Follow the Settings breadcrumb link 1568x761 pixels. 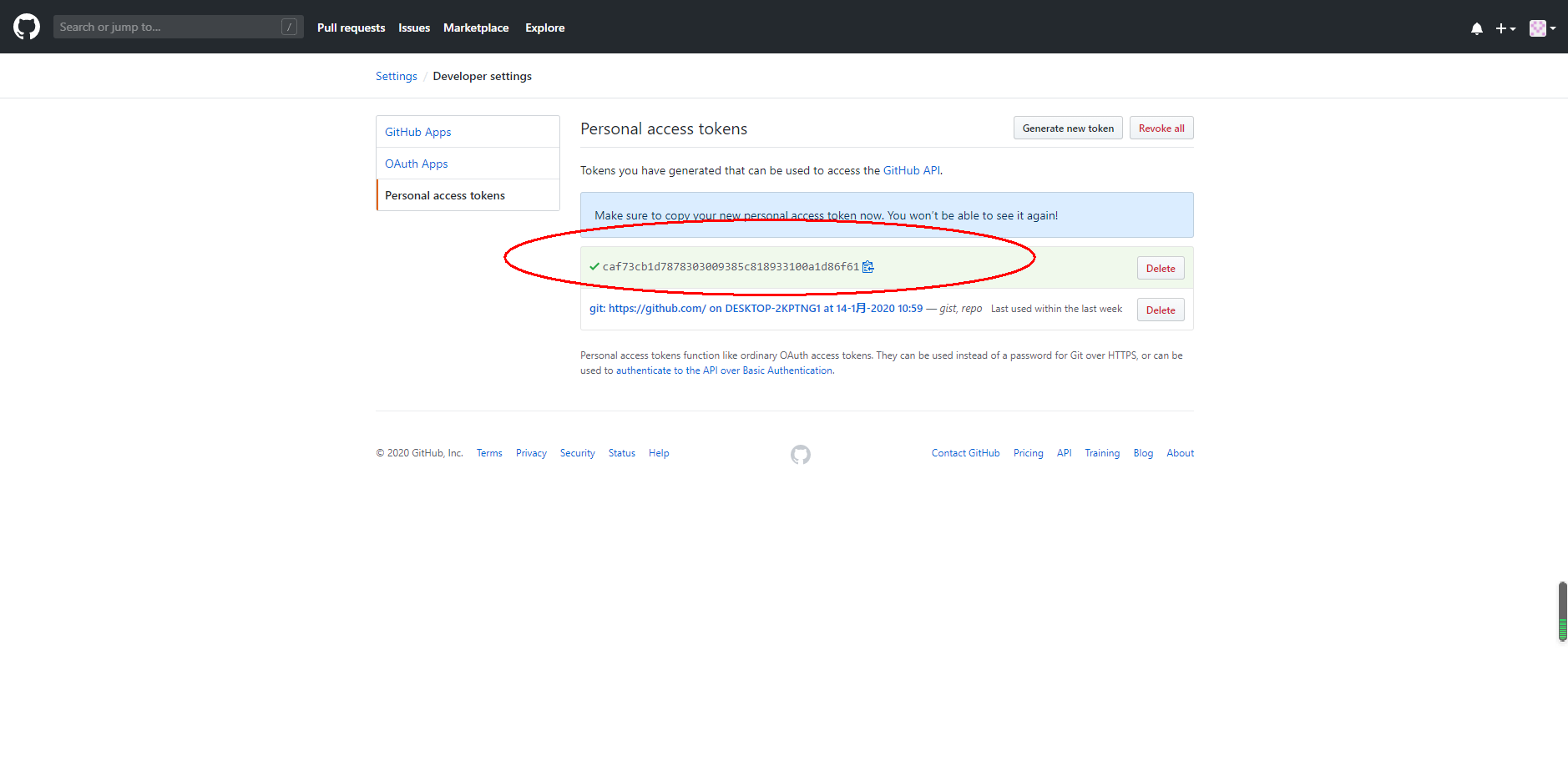[x=397, y=76]
